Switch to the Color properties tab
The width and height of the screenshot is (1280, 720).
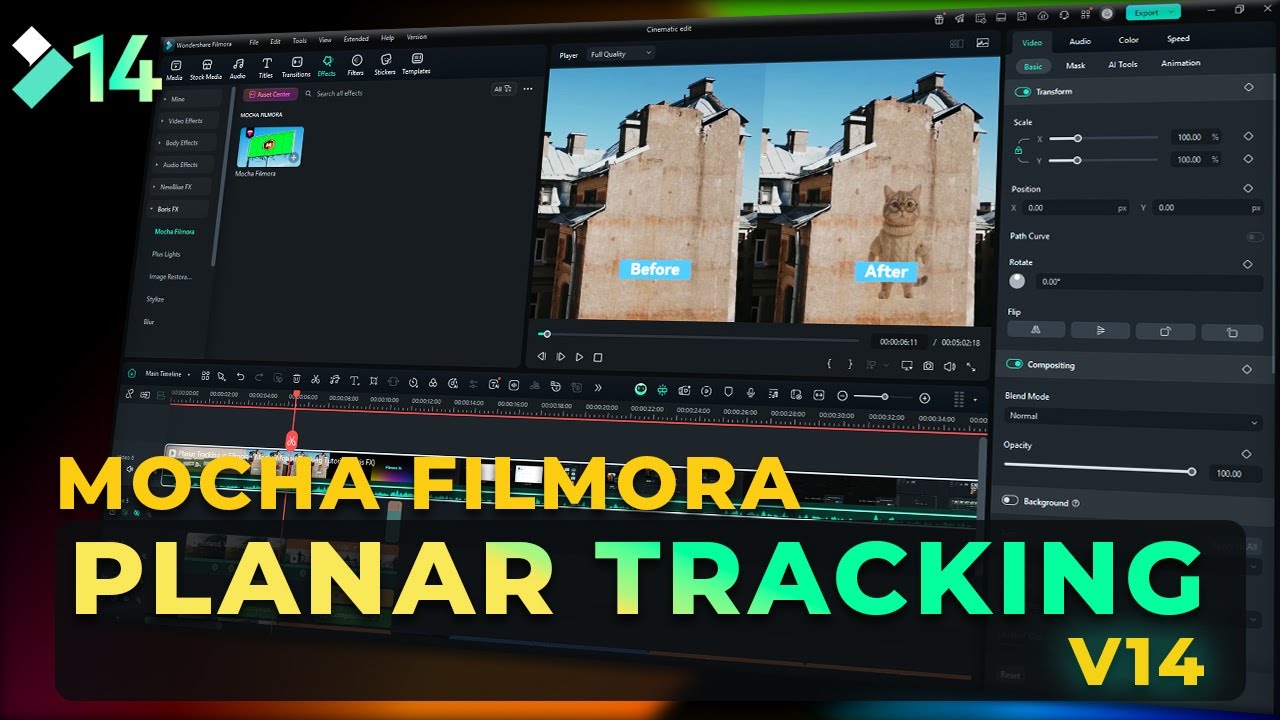(1128, 40)
